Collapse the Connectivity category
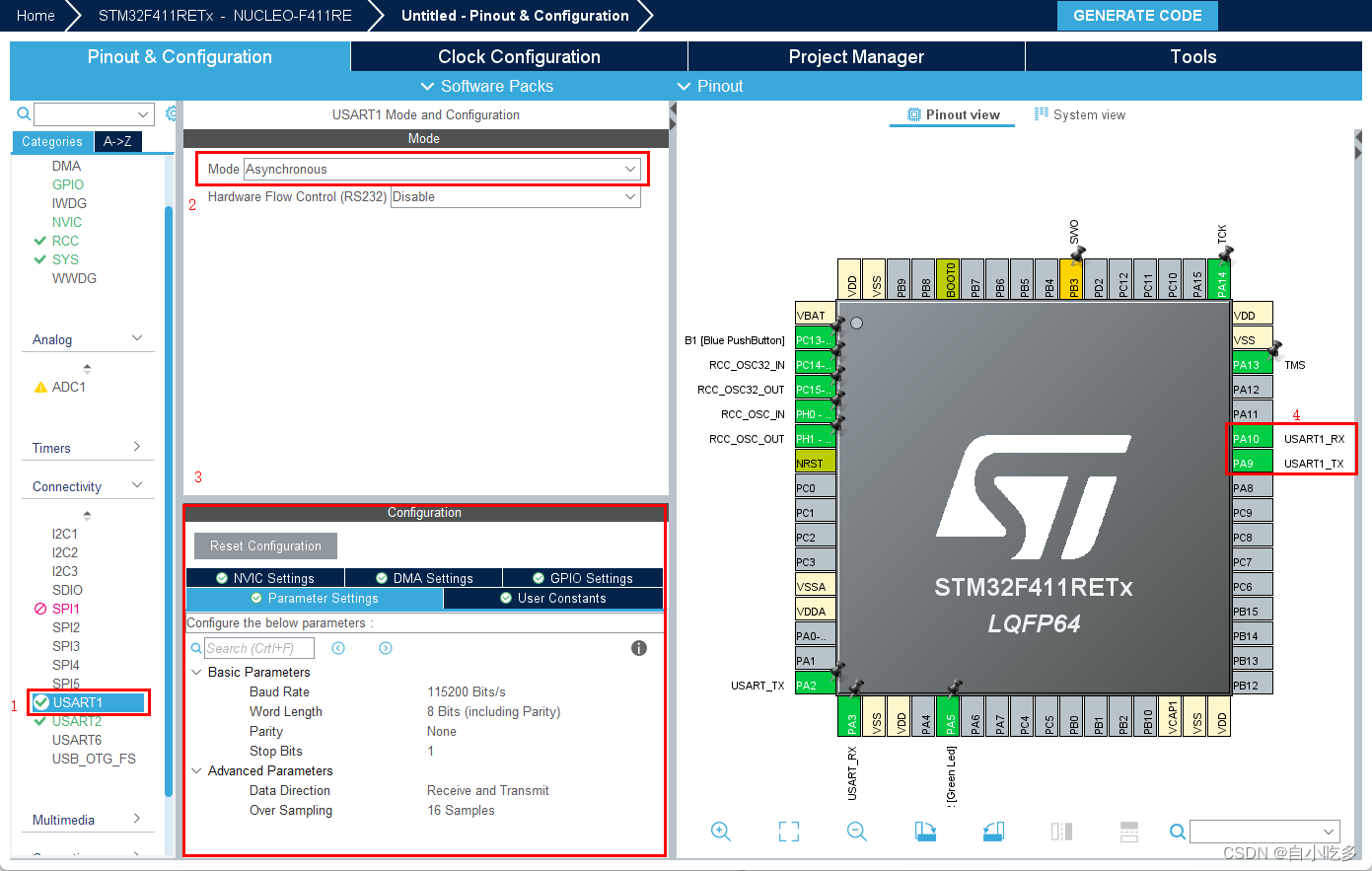Image resolution: width=1372 pixels, height=871 pixels. point(137,485)
